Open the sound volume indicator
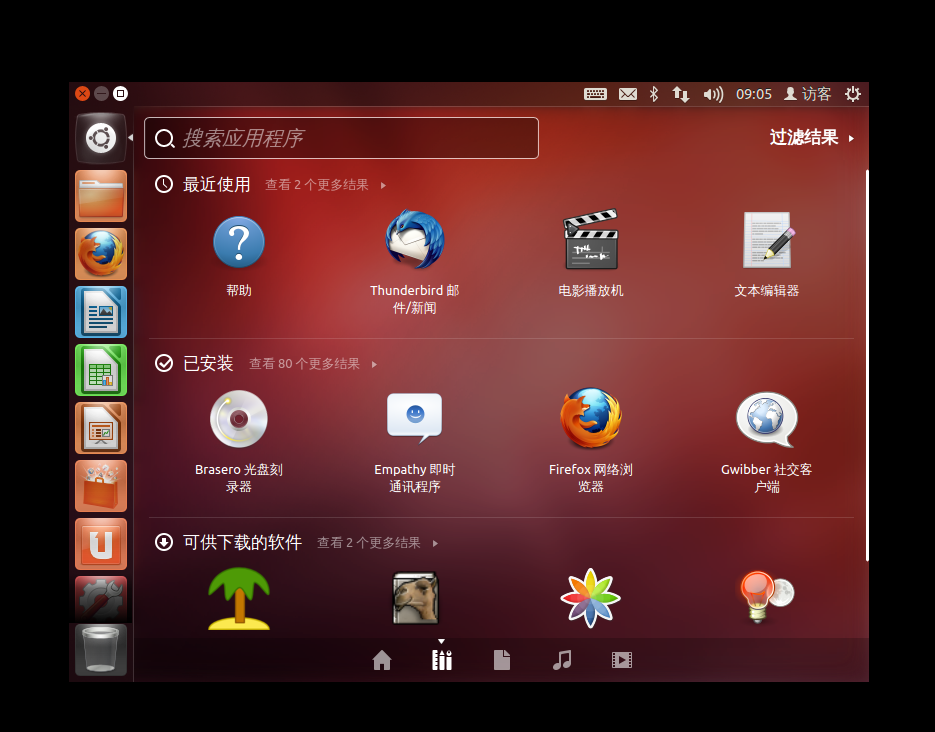This screenshot has height=732, width=935. point(713,94)
